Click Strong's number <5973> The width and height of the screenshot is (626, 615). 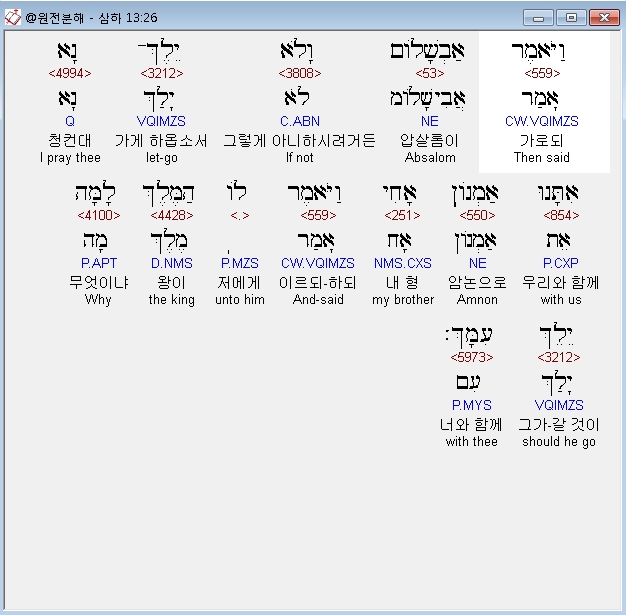pos(472,357)
